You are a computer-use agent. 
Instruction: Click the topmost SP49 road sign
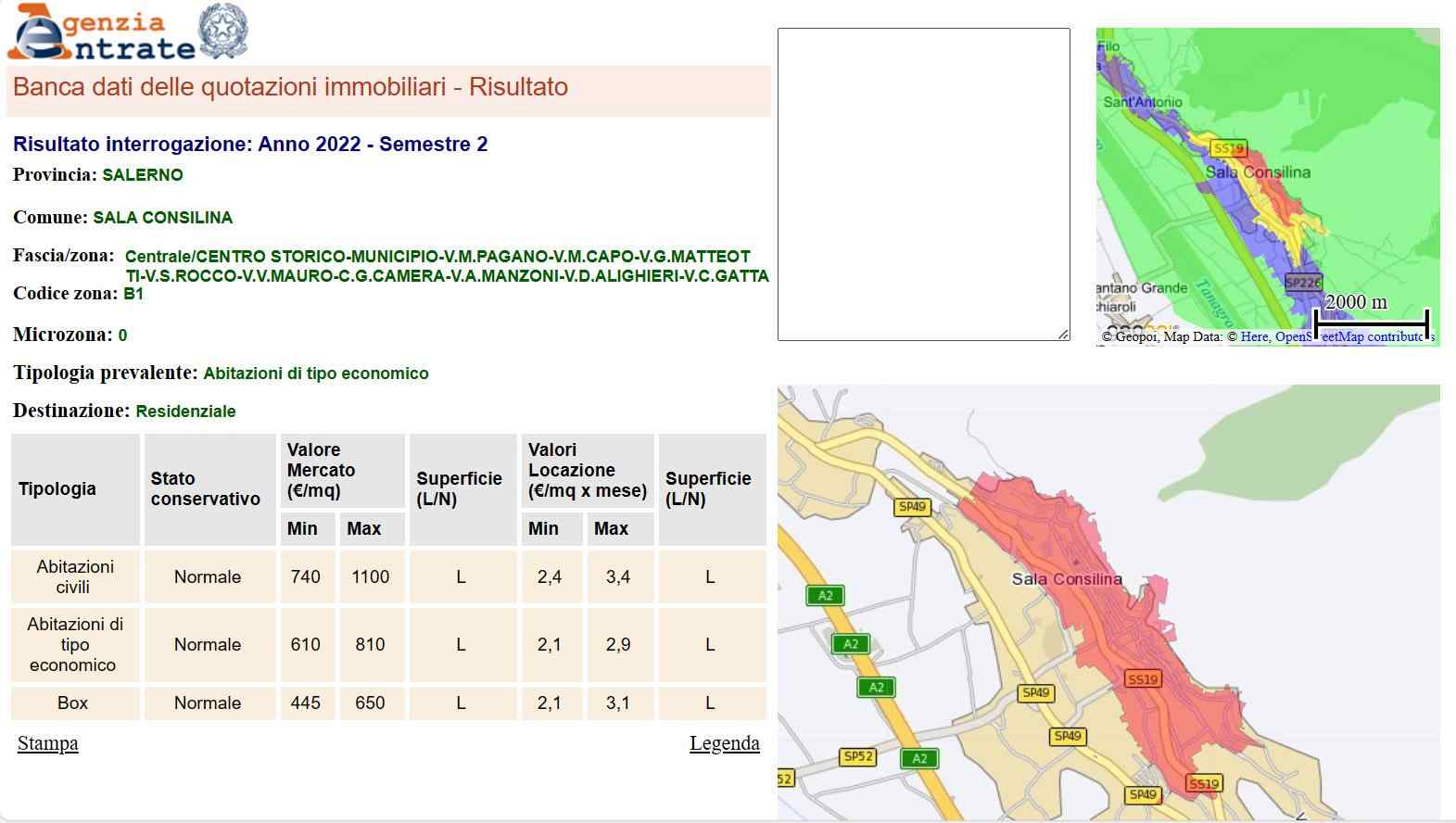[912, 507]
